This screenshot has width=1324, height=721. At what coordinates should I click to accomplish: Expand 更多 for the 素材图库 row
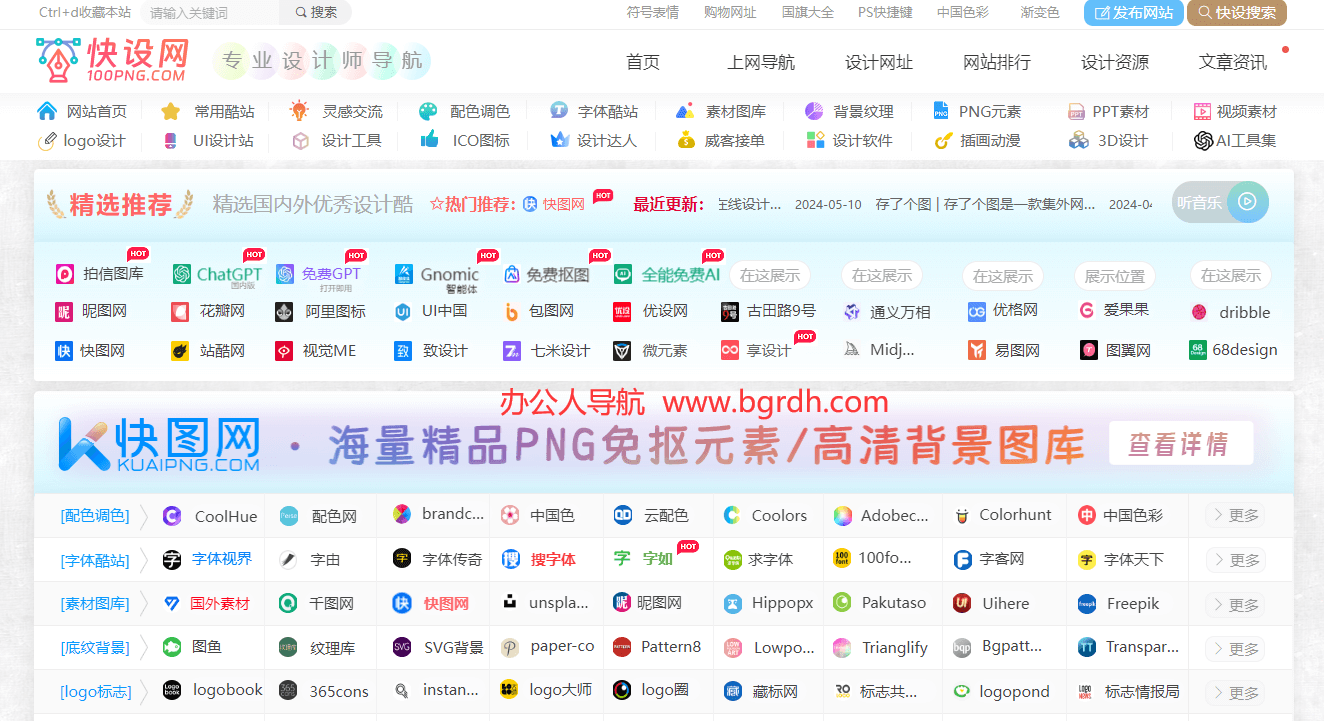[1233, 603]
